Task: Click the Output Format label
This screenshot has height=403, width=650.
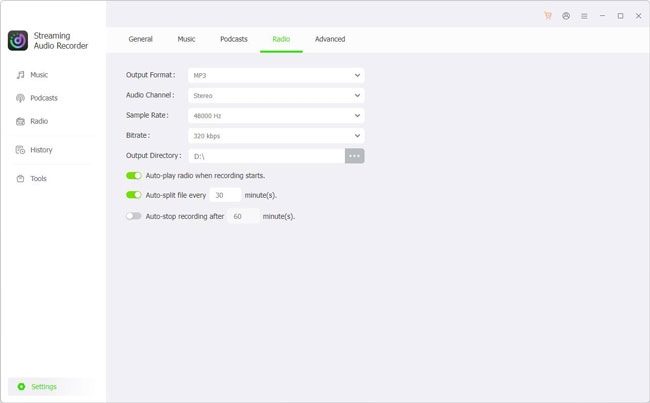Action: coord(150,75)
